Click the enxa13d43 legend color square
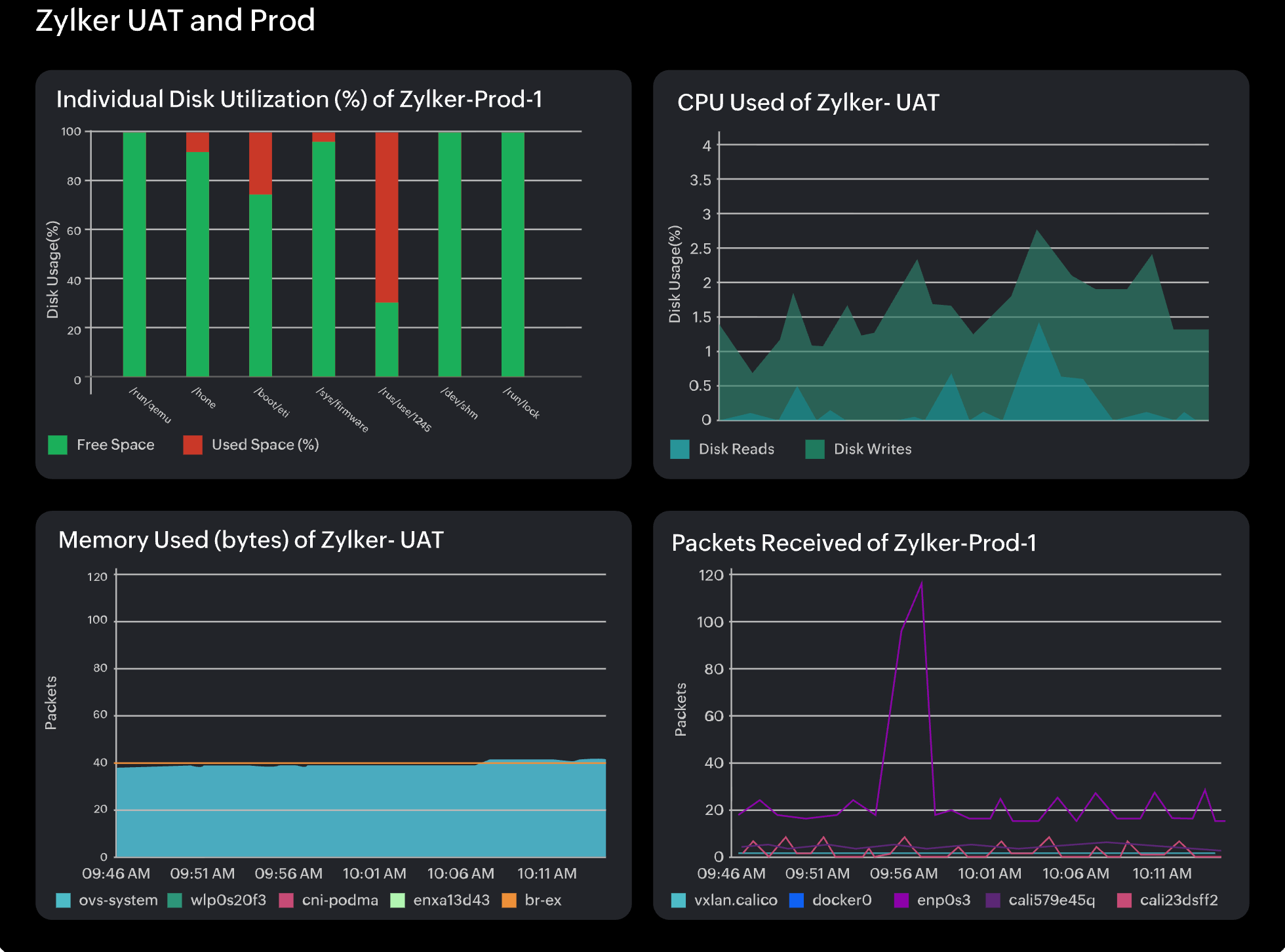The width and height of the screenshot is (1285, 952). pyautogui.click(x=397, y=900)
